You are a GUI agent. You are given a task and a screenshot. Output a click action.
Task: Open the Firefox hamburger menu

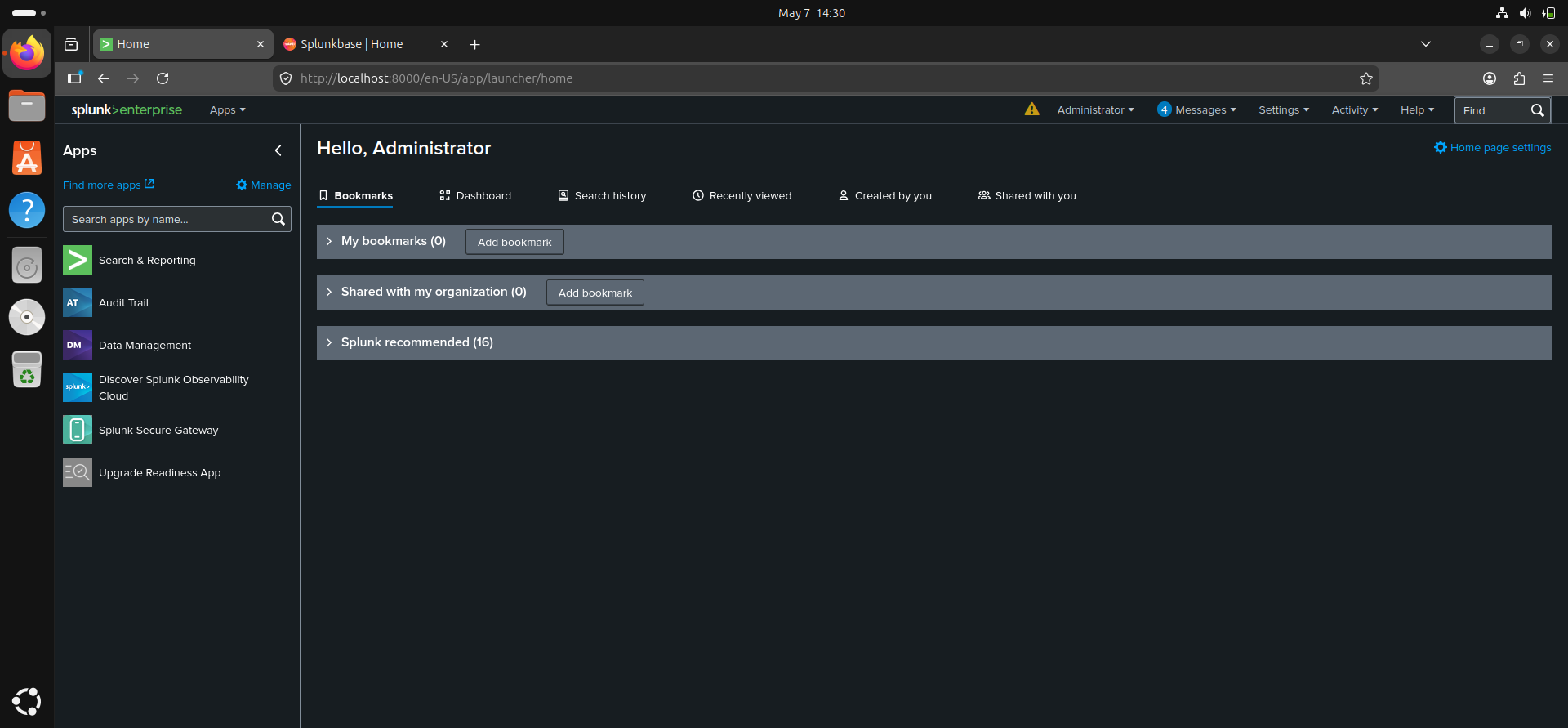[x=1548, y=78]
